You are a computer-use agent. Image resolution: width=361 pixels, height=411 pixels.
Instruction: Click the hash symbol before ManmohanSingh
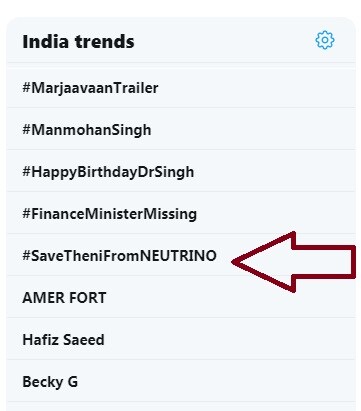27,130
